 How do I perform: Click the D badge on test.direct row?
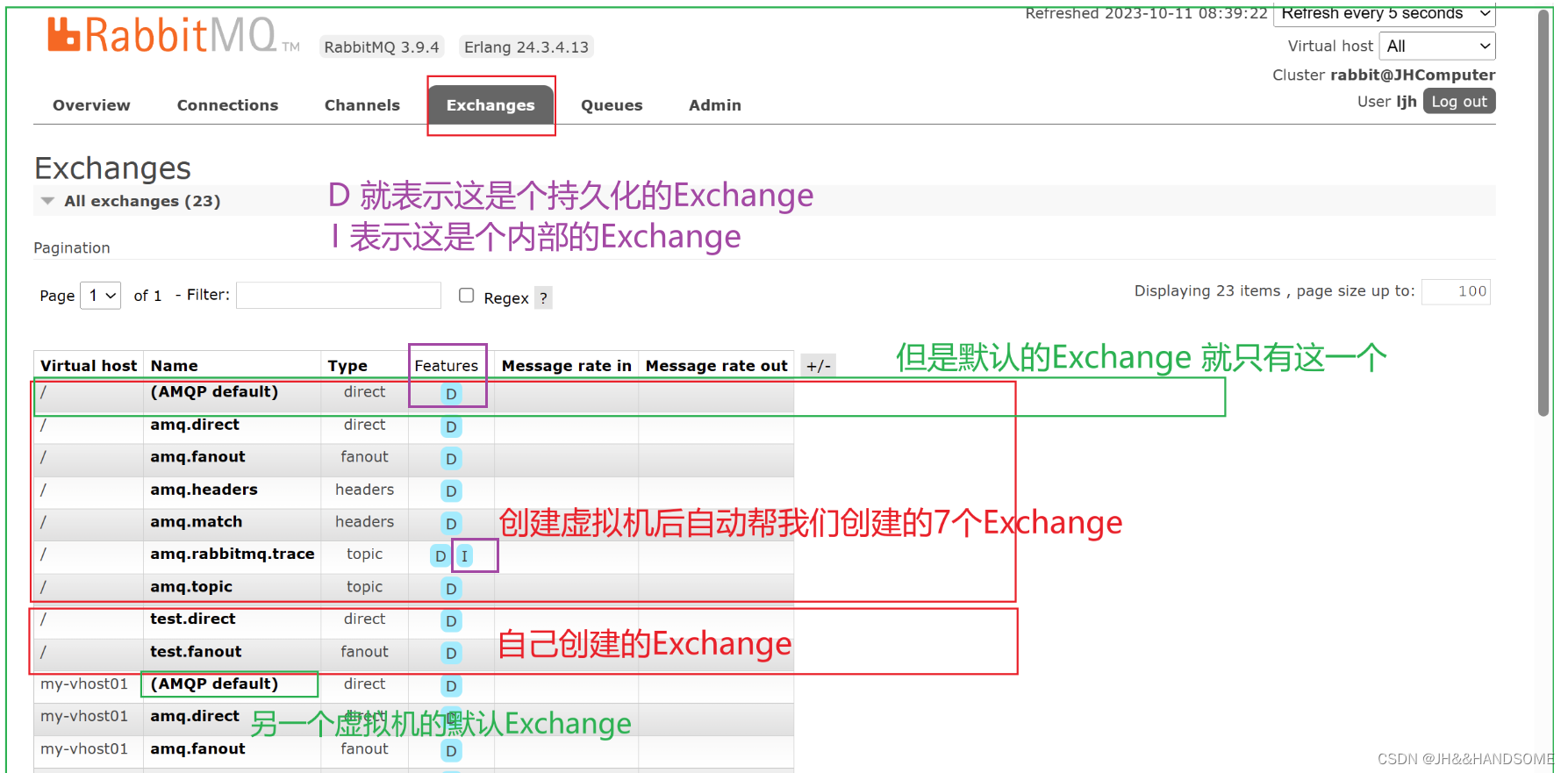451,621
